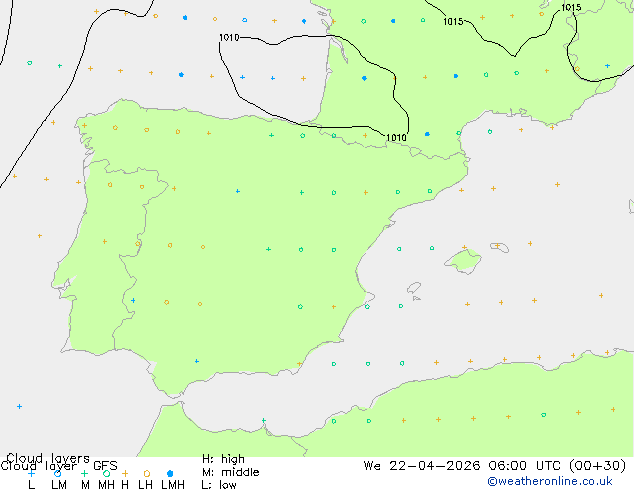Click the orange circle legend symbol for LH
This screenshot has width=634, height=490.
tap(147, 473)
